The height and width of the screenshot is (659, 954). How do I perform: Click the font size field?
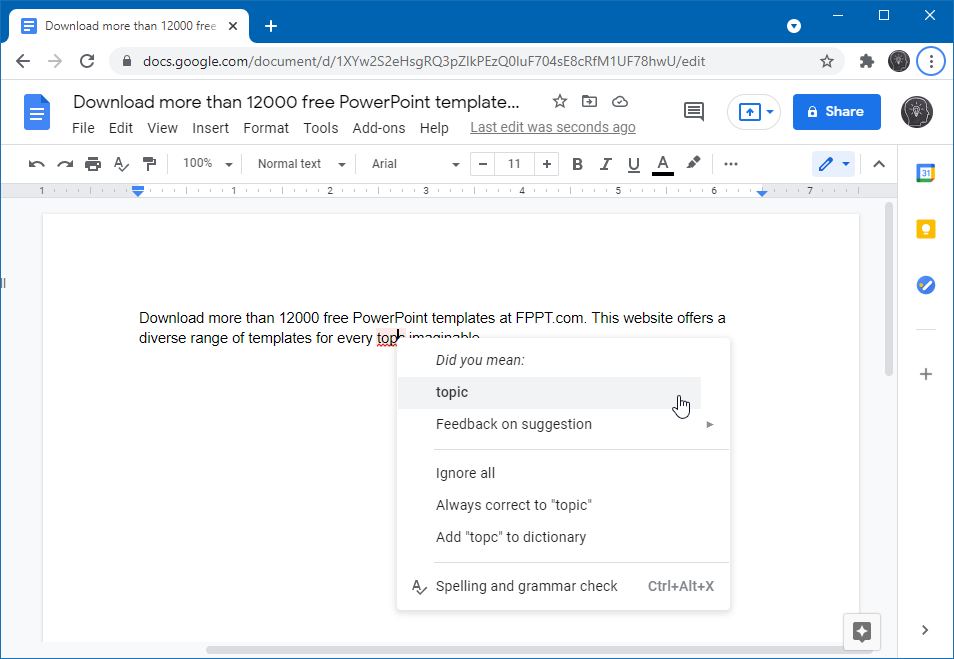coord(514,164)
